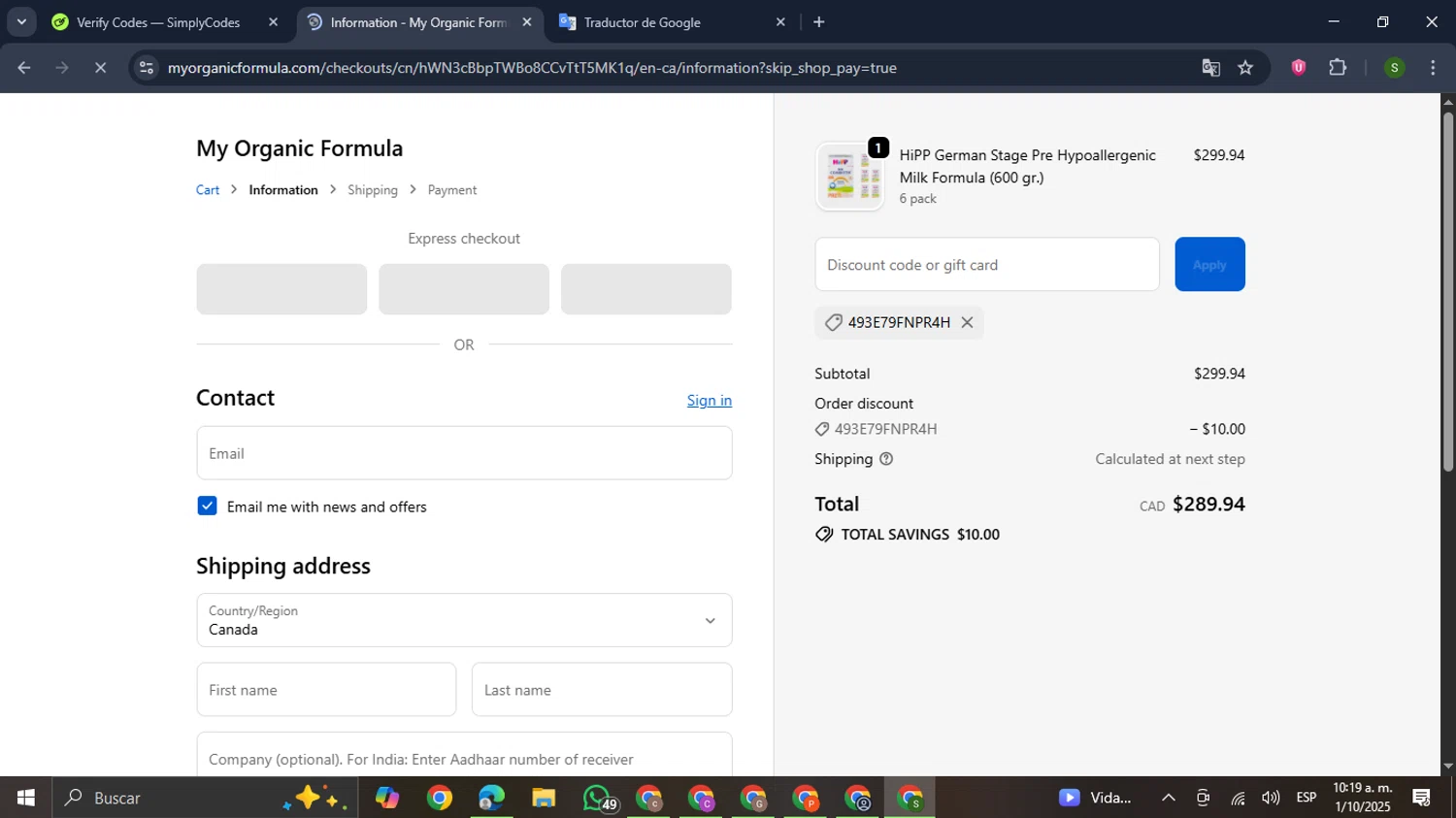The width and height of the screenshot is (1456, 818).
Task: Close the Traductor de Google tab
Action: [x=780, y=22]
